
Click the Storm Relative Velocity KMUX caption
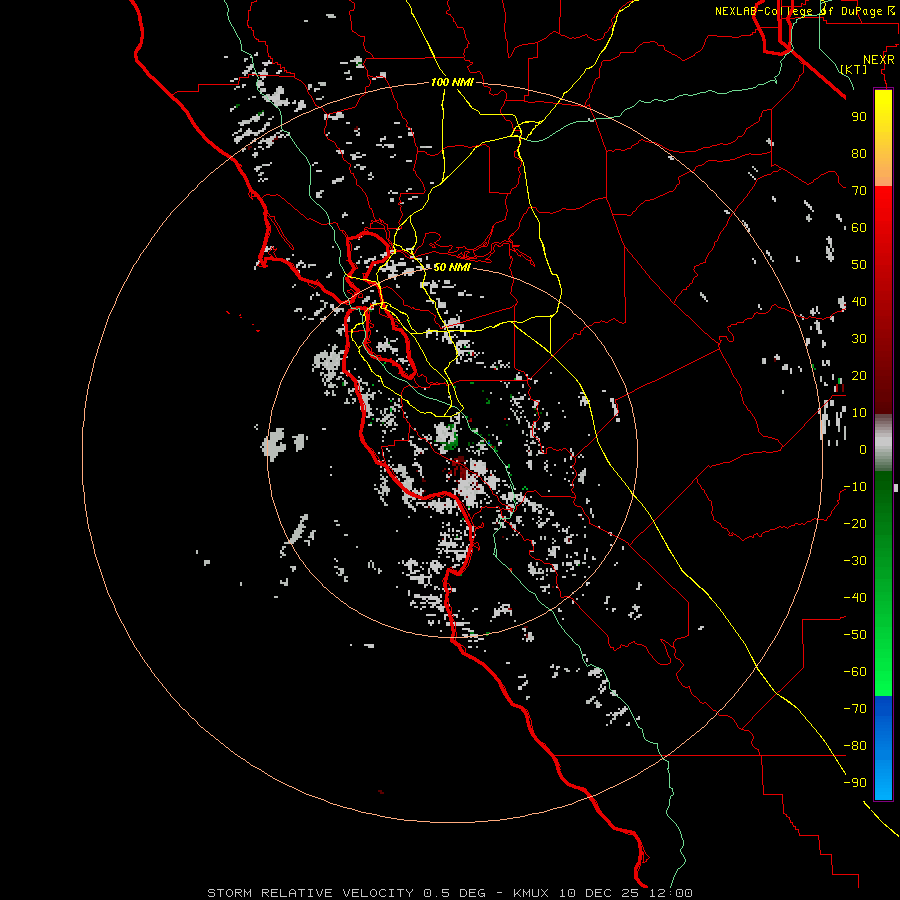click(449, 893)
